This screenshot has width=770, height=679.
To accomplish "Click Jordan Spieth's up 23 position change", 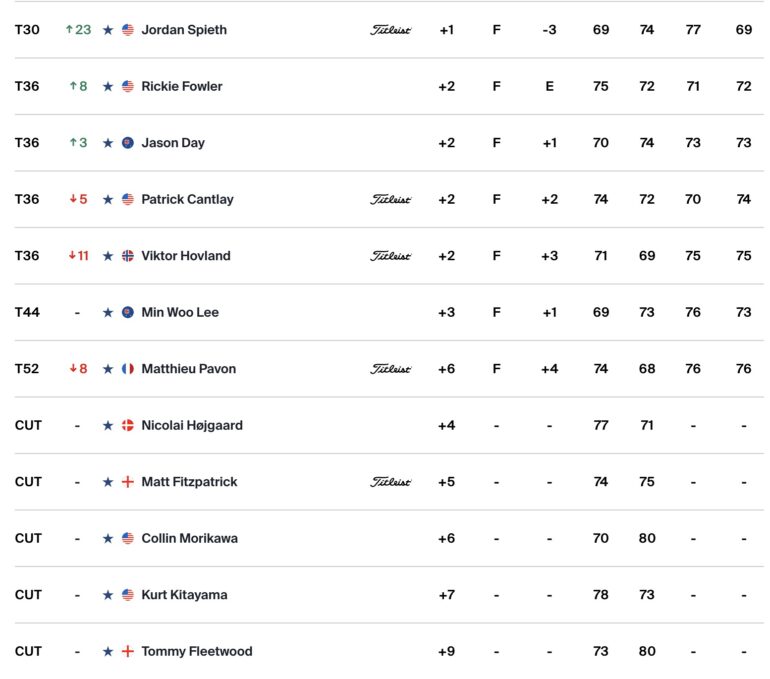I will [79, 30].
